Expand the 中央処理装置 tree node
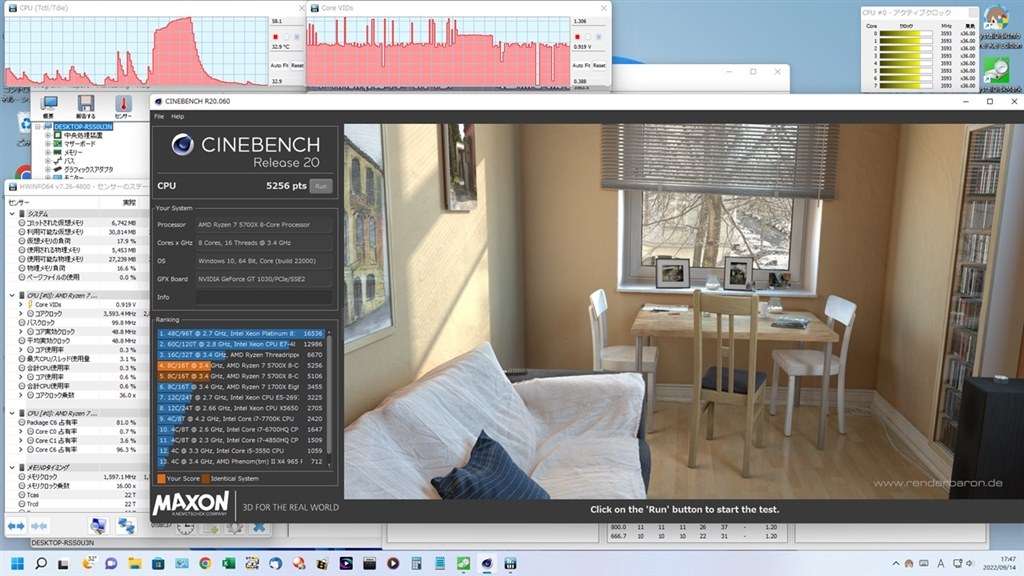1024x576 pixels. point(48,135)
